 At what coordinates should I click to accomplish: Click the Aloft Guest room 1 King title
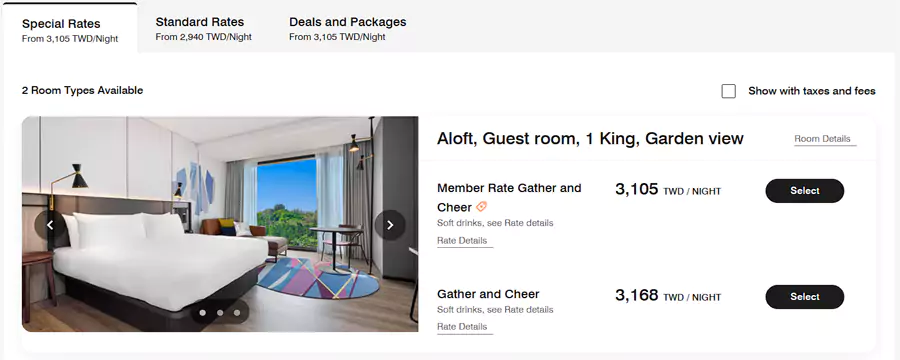pos(590,138)
